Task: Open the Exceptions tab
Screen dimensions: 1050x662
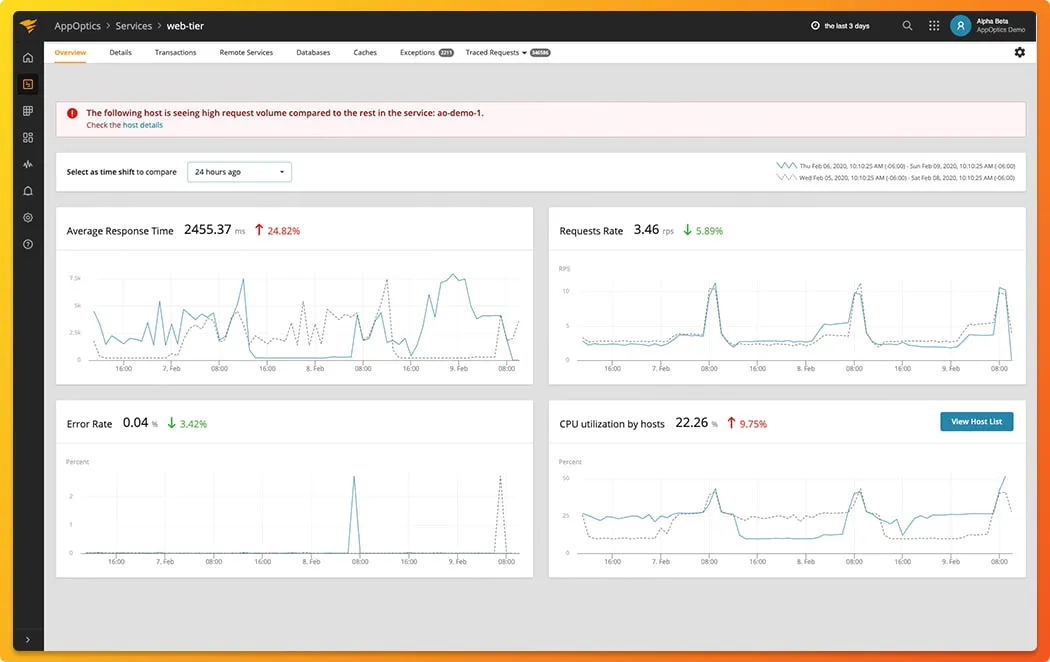Action: pos(417,52)
